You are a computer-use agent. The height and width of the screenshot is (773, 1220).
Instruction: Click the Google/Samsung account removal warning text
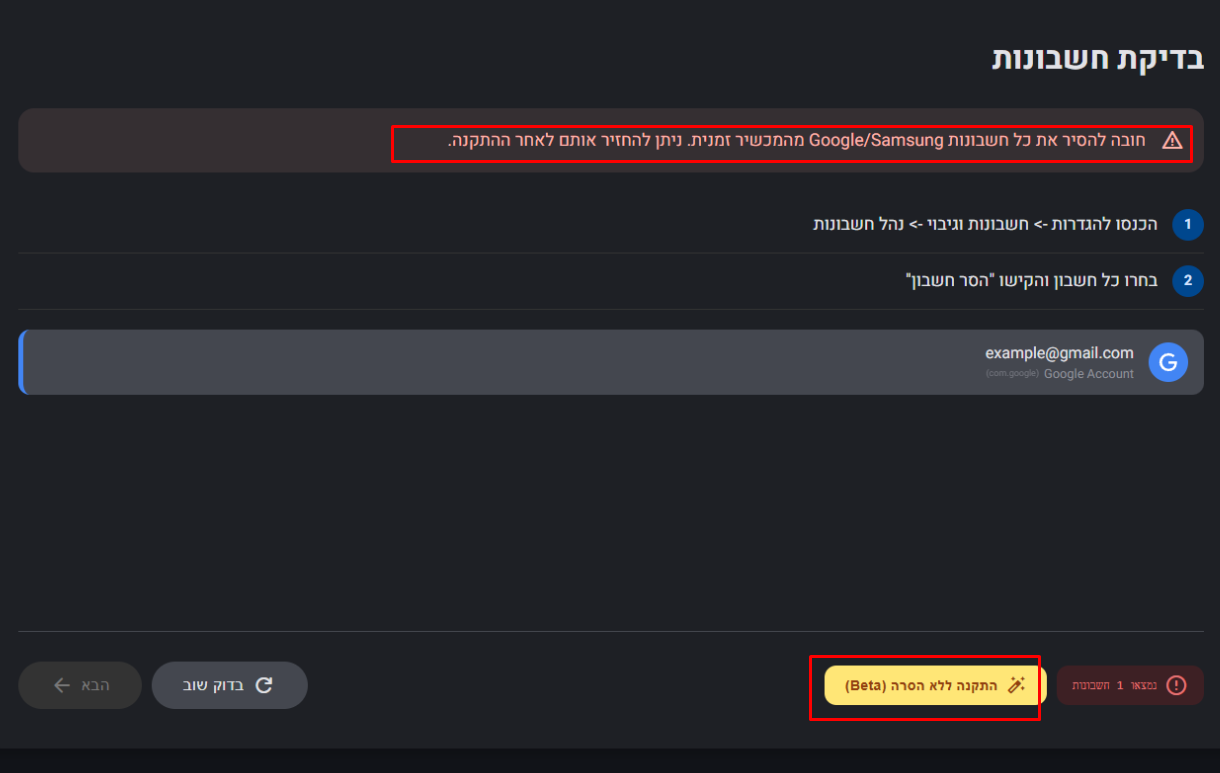(x=802, y=140)
